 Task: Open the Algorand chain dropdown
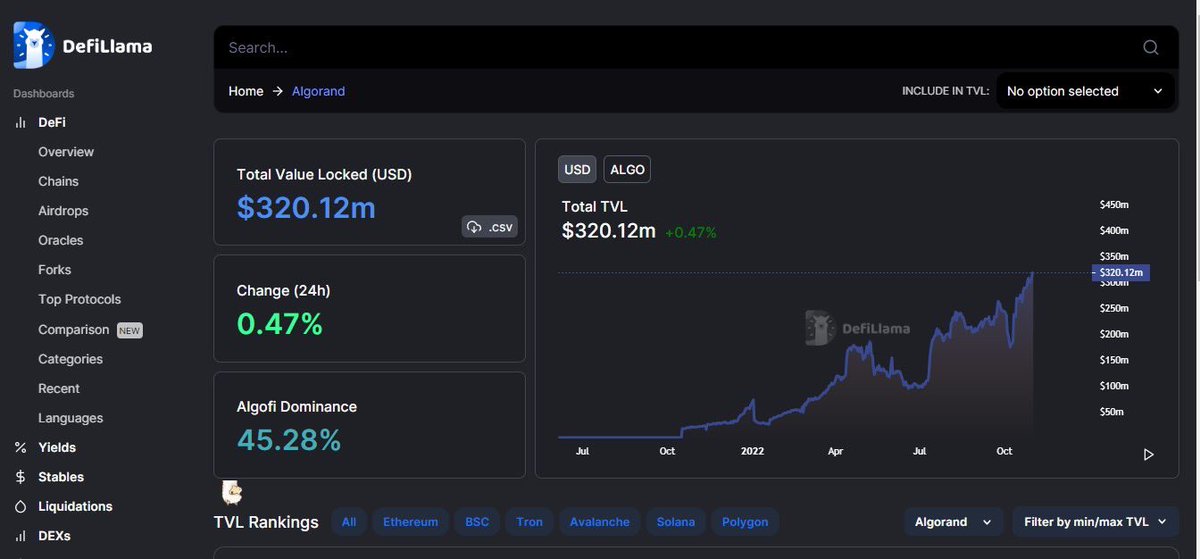point(953,522)
